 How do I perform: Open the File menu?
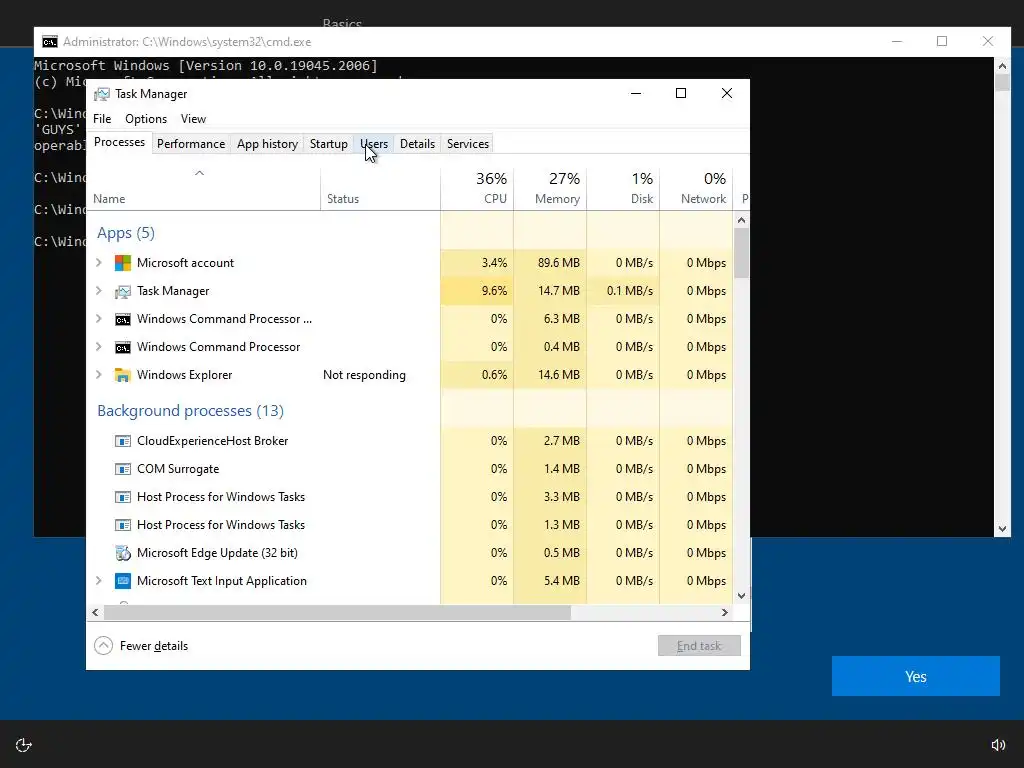tap(102, 119)
